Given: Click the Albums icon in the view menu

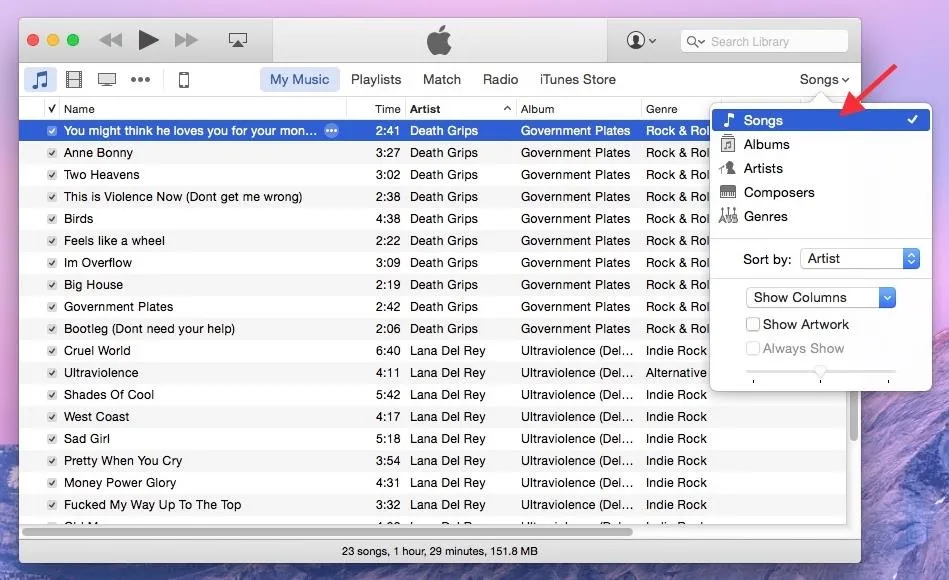Looking at the screenshot, I should coord(728,144).
